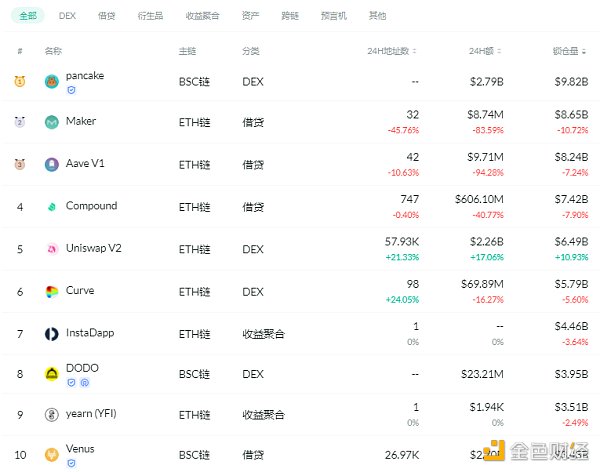Click the yearn (YFI) logo icon
This screenshot has width=600, height=472.
tap(52, 415)
